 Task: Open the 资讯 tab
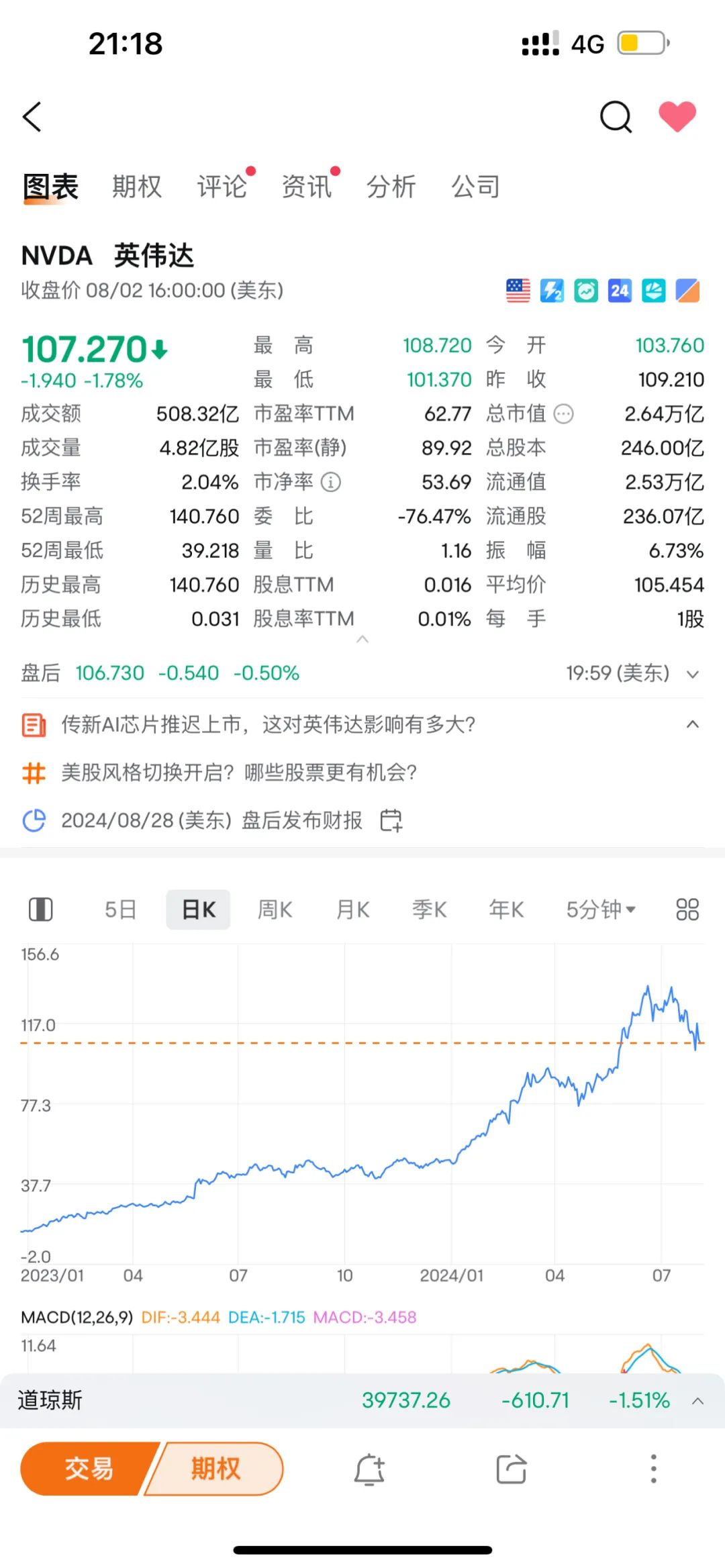pyautogui.click(x=306, y=186)
